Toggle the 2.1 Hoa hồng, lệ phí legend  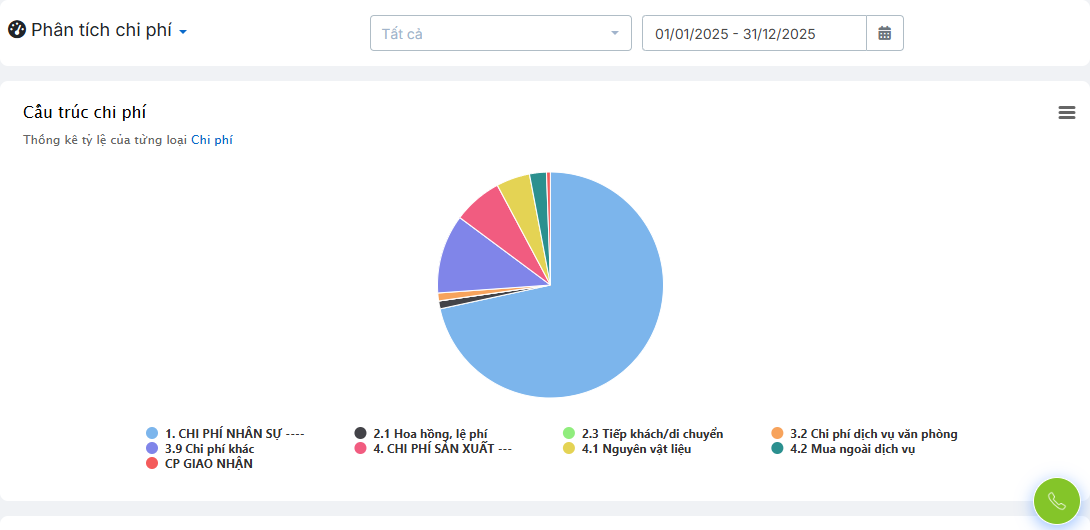pos(430,434)
